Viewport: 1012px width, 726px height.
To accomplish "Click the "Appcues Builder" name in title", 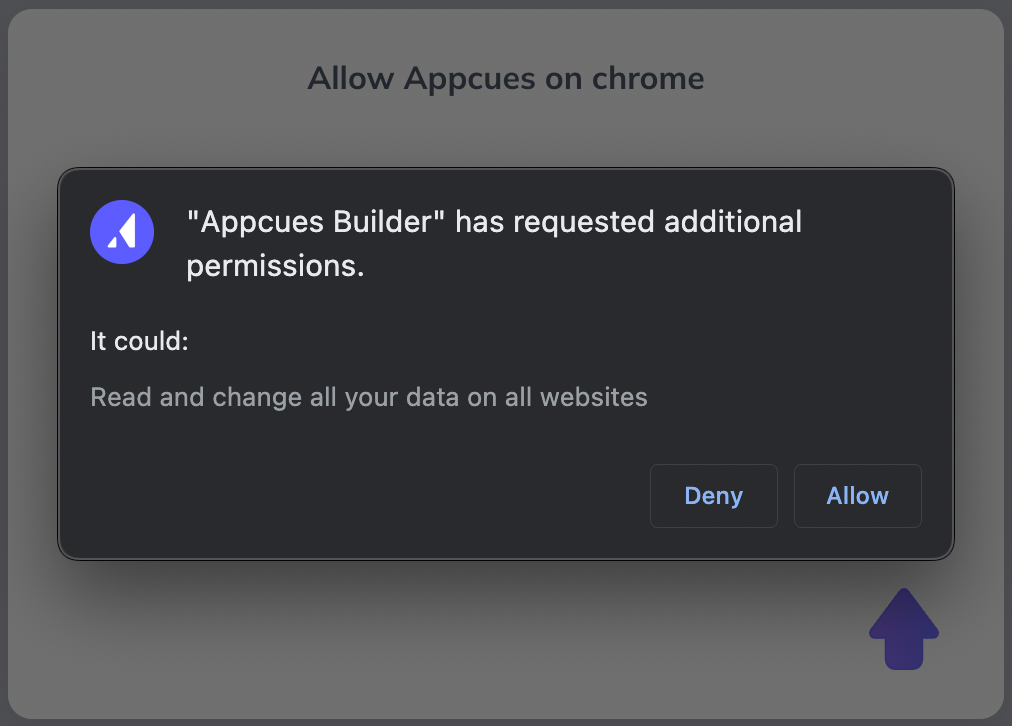I will 316,221.
